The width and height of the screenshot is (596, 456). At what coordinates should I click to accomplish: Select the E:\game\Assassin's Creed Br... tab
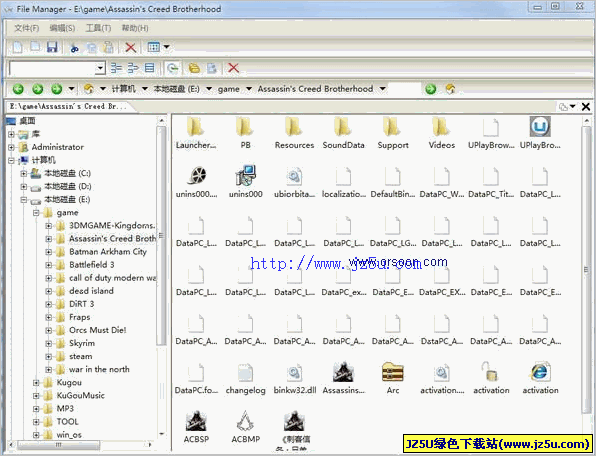pos(68,106)
